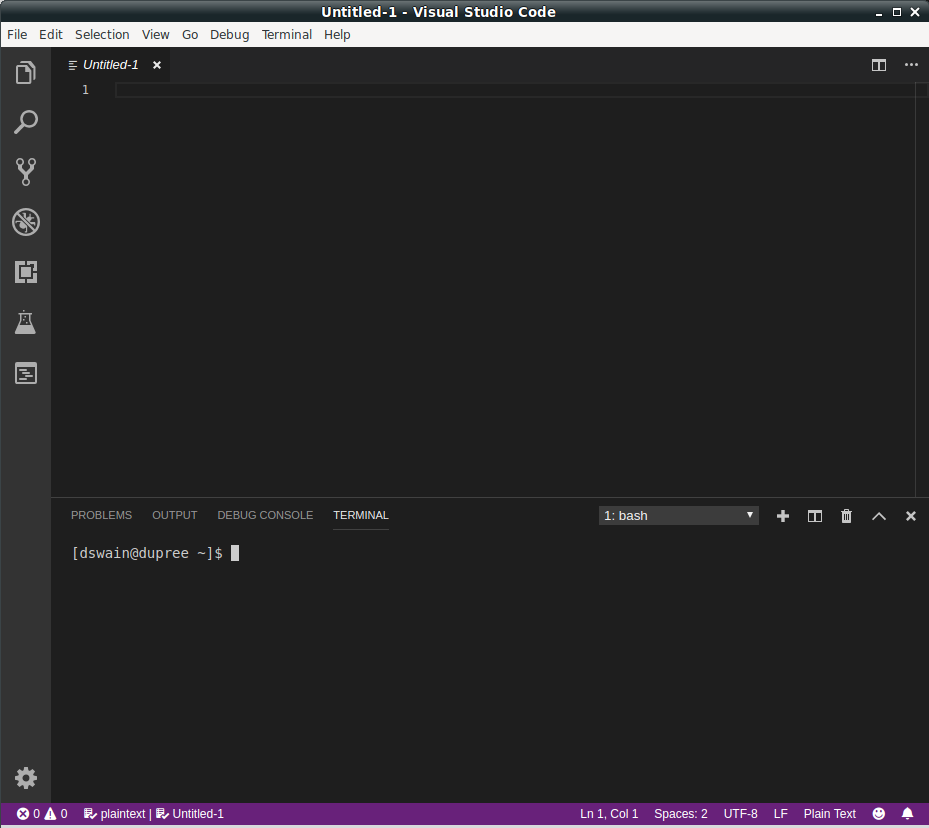This screenshot has width=929, height=828.
Task: Close the bottom terminal panel
Action: (x=911, y=516)
